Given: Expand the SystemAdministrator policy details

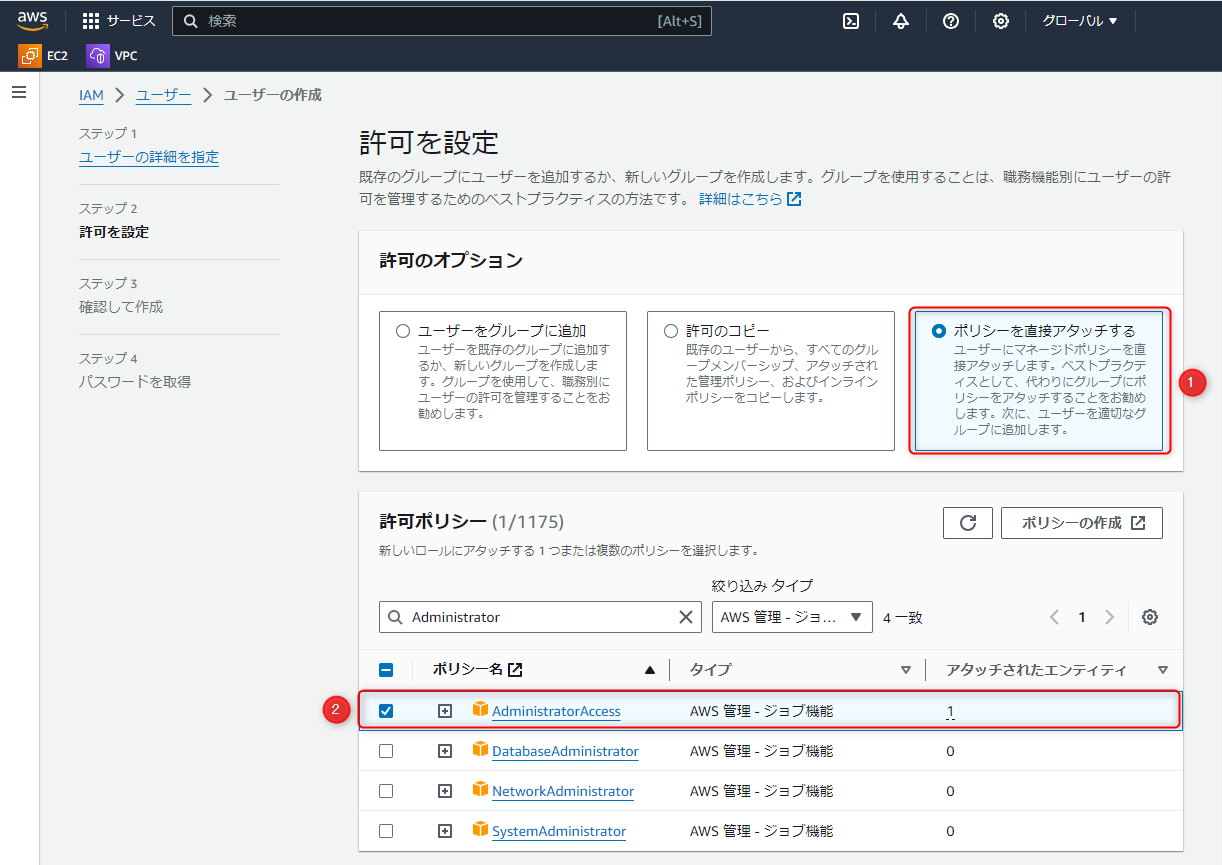Looking at the screenshot, I should click(x=445, y=831).
